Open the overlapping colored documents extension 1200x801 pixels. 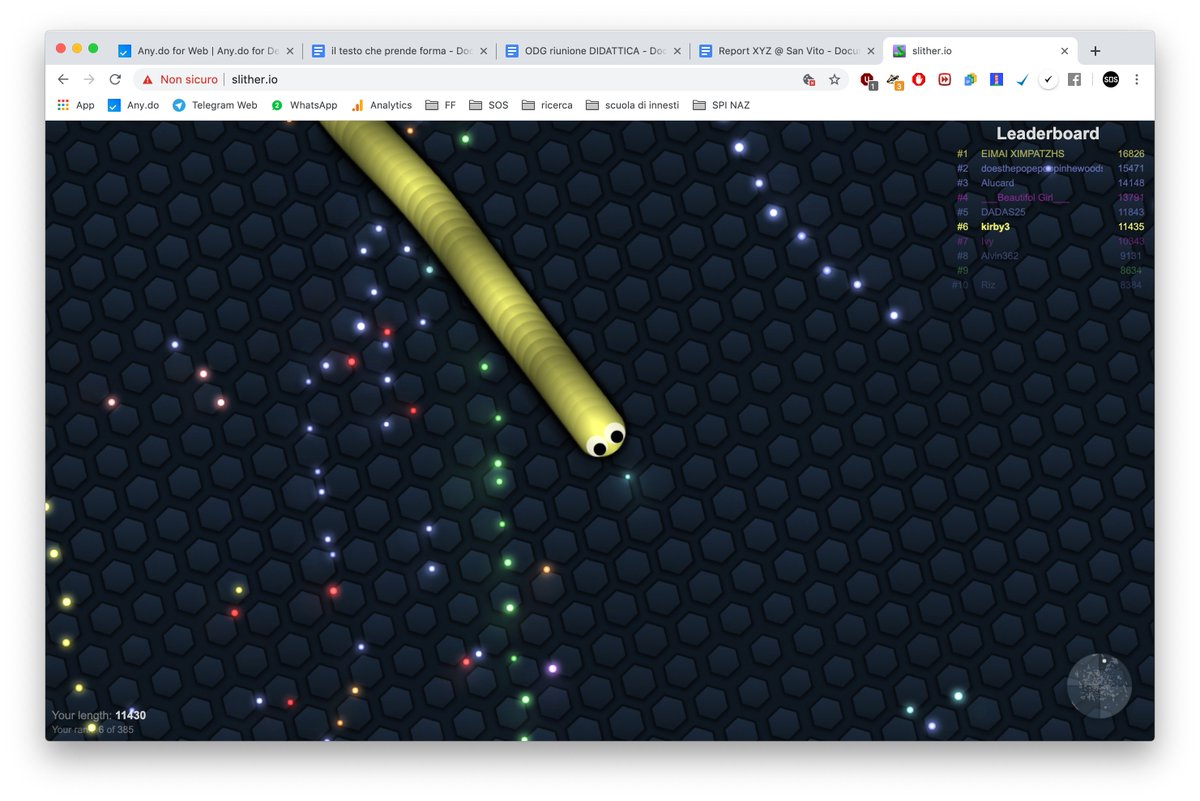coord(970,79)
